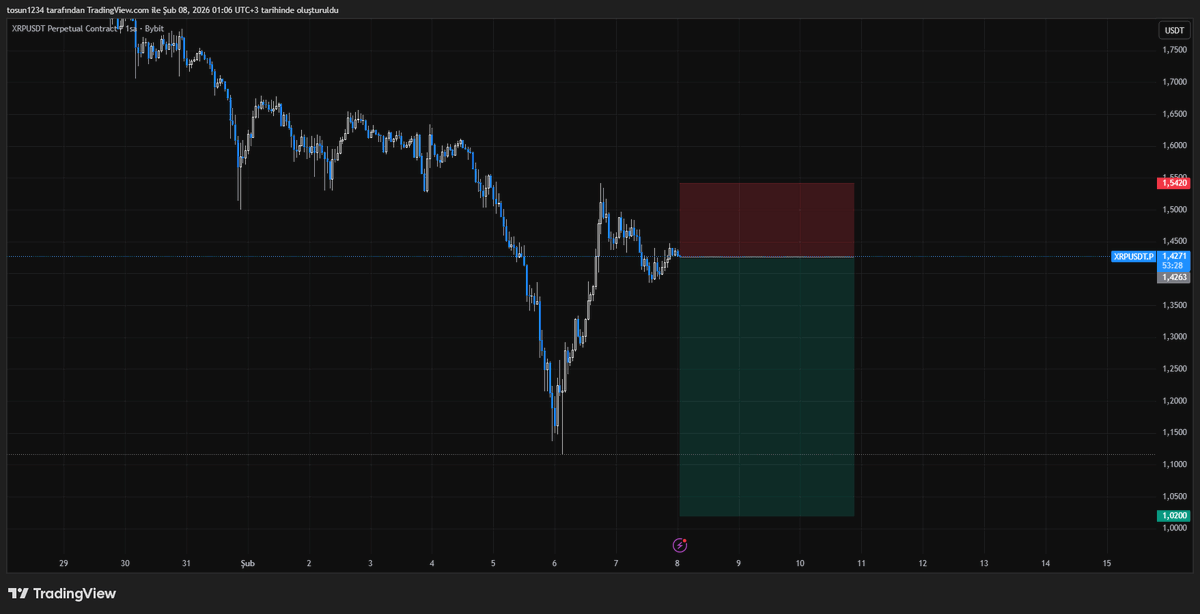Click the 13 date label on the time axis
The width and height of the screenshot is (1200, 614).
(984, 564)
